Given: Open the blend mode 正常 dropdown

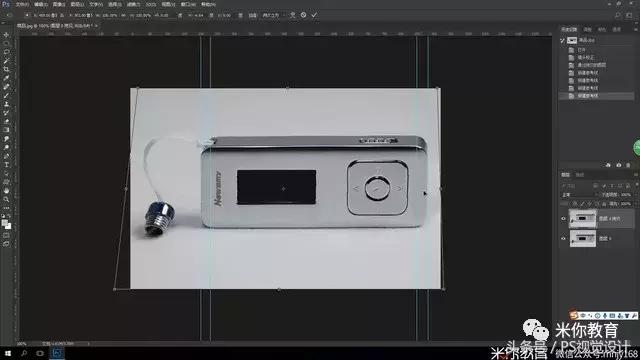Looking at the screenshot, I should [x=579, y=195].
